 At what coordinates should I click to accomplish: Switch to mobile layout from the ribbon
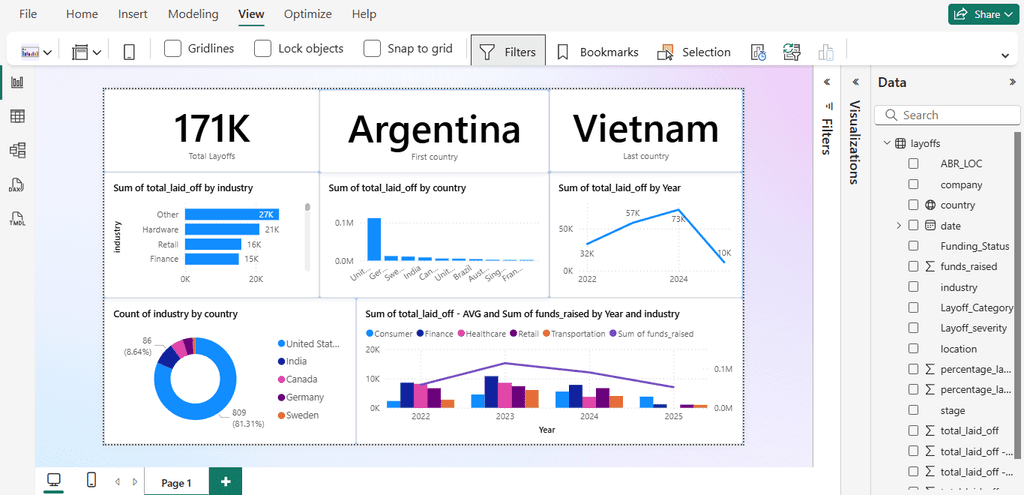pyautogui.click(x=129, y=52)
